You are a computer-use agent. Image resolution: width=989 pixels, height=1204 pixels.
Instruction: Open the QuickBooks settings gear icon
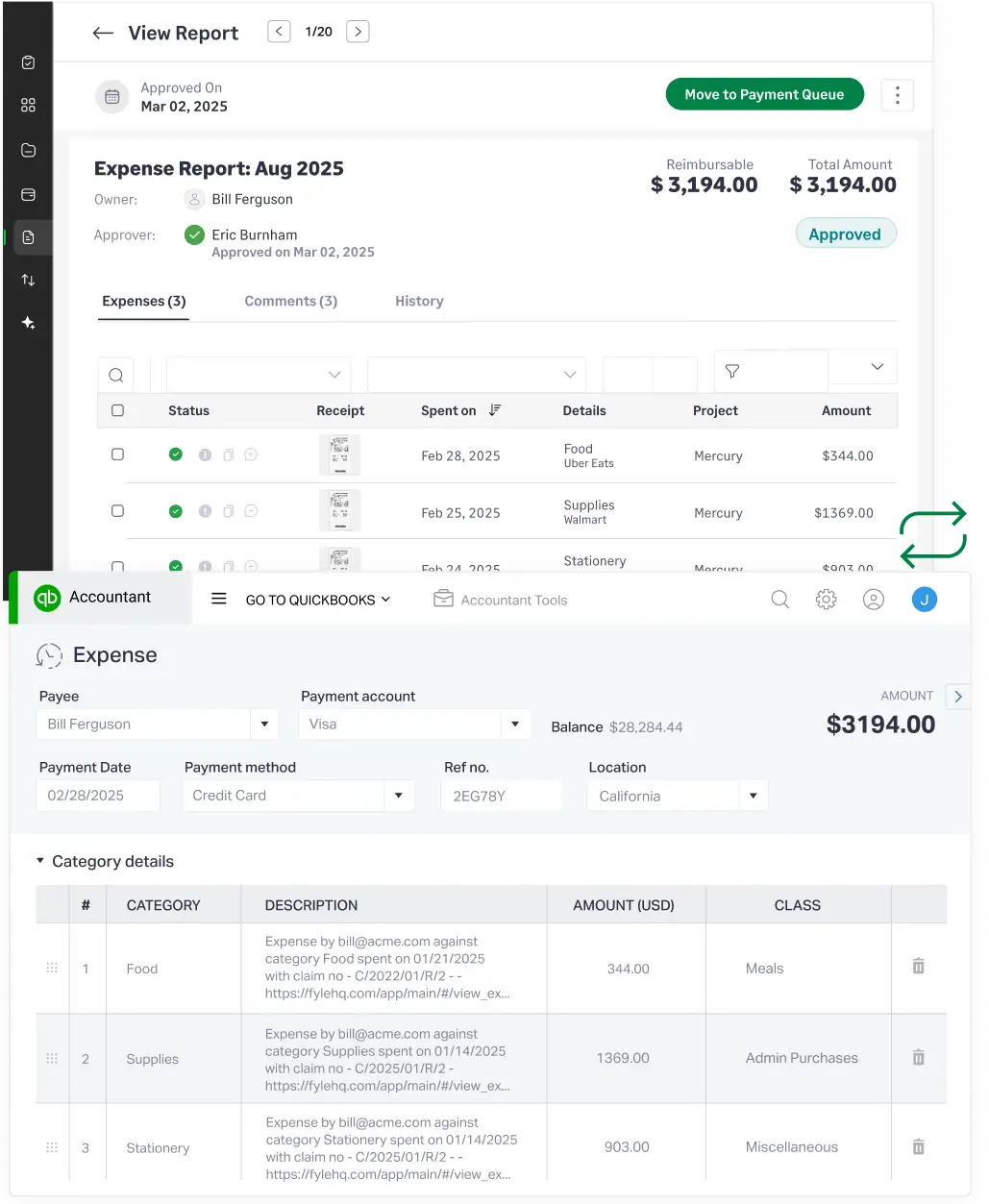pyautogui.click(x=826, y=600)
